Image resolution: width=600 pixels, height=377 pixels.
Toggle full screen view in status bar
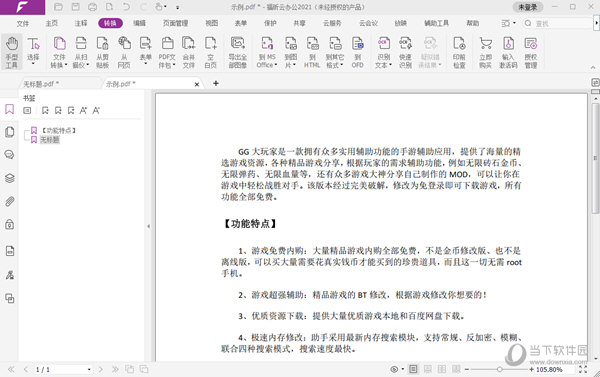pyautogui.click(x=583, y=369)
